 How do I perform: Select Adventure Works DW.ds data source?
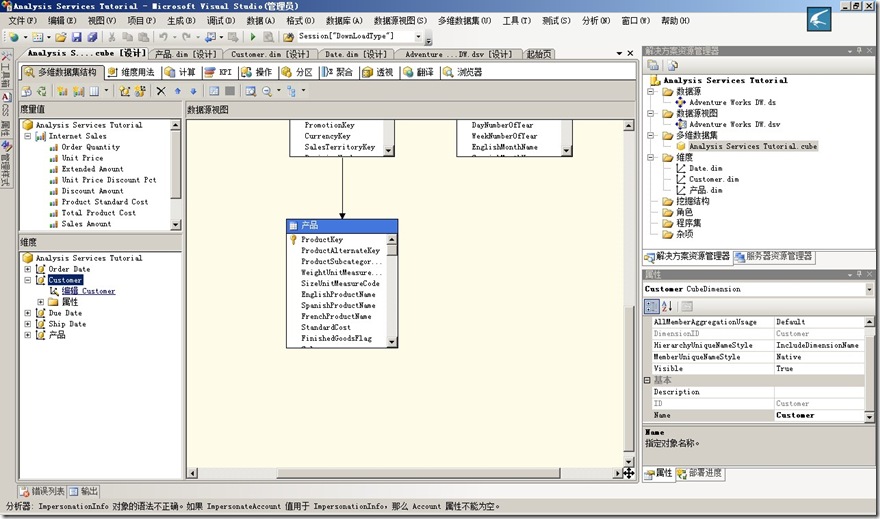click(x=732, y=102)
